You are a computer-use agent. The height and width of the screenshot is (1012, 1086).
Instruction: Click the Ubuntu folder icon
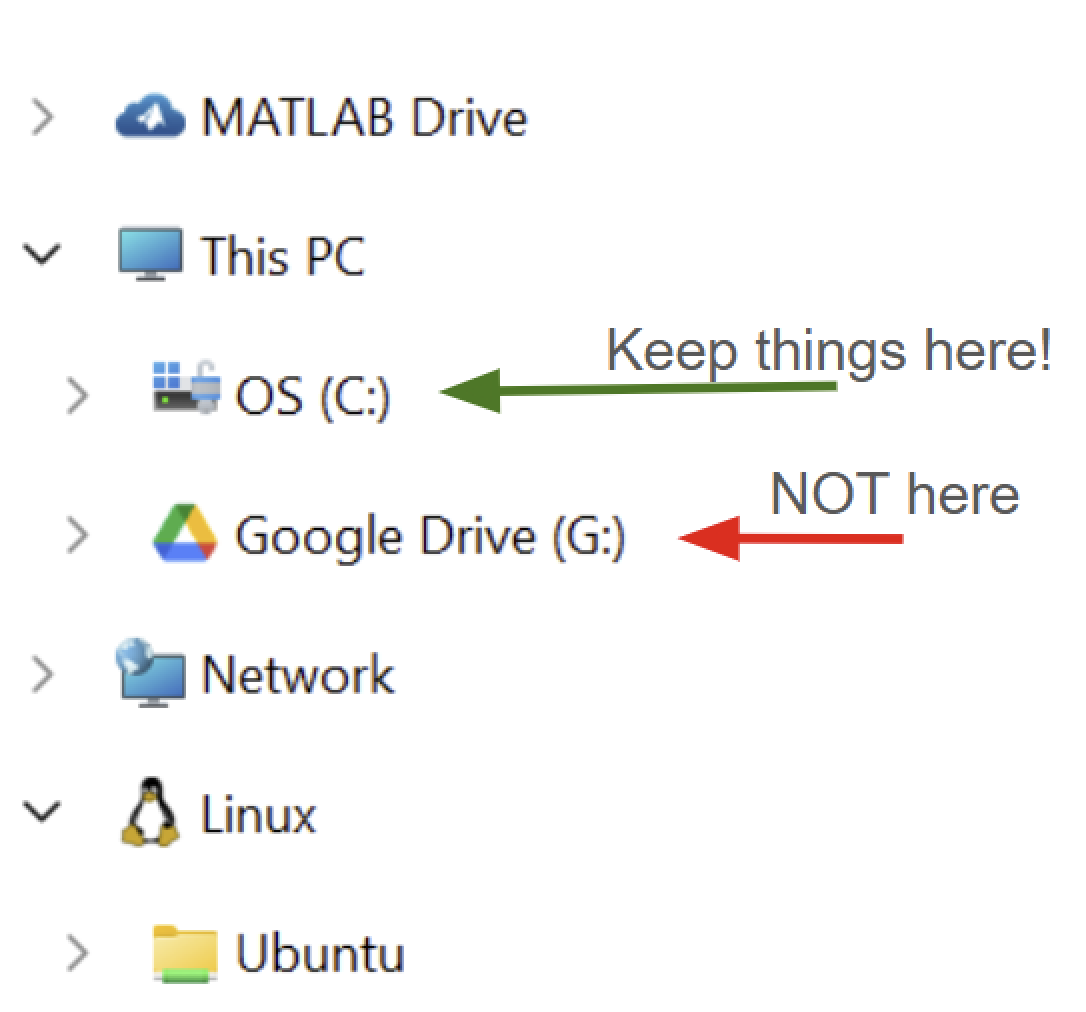[185, 953]
